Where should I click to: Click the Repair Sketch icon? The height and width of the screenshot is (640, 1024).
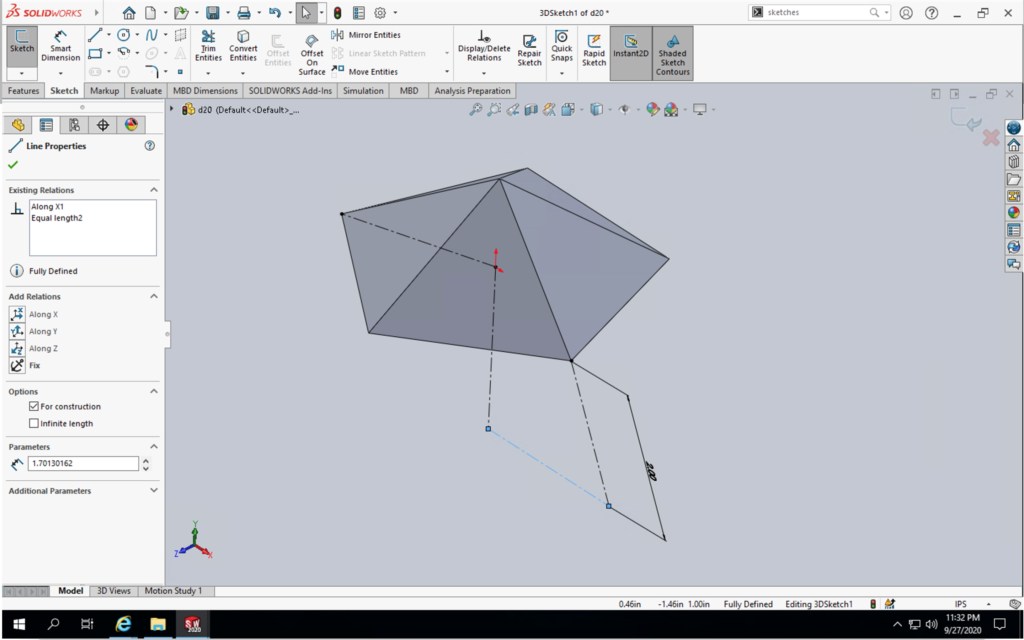pos(529,46)
